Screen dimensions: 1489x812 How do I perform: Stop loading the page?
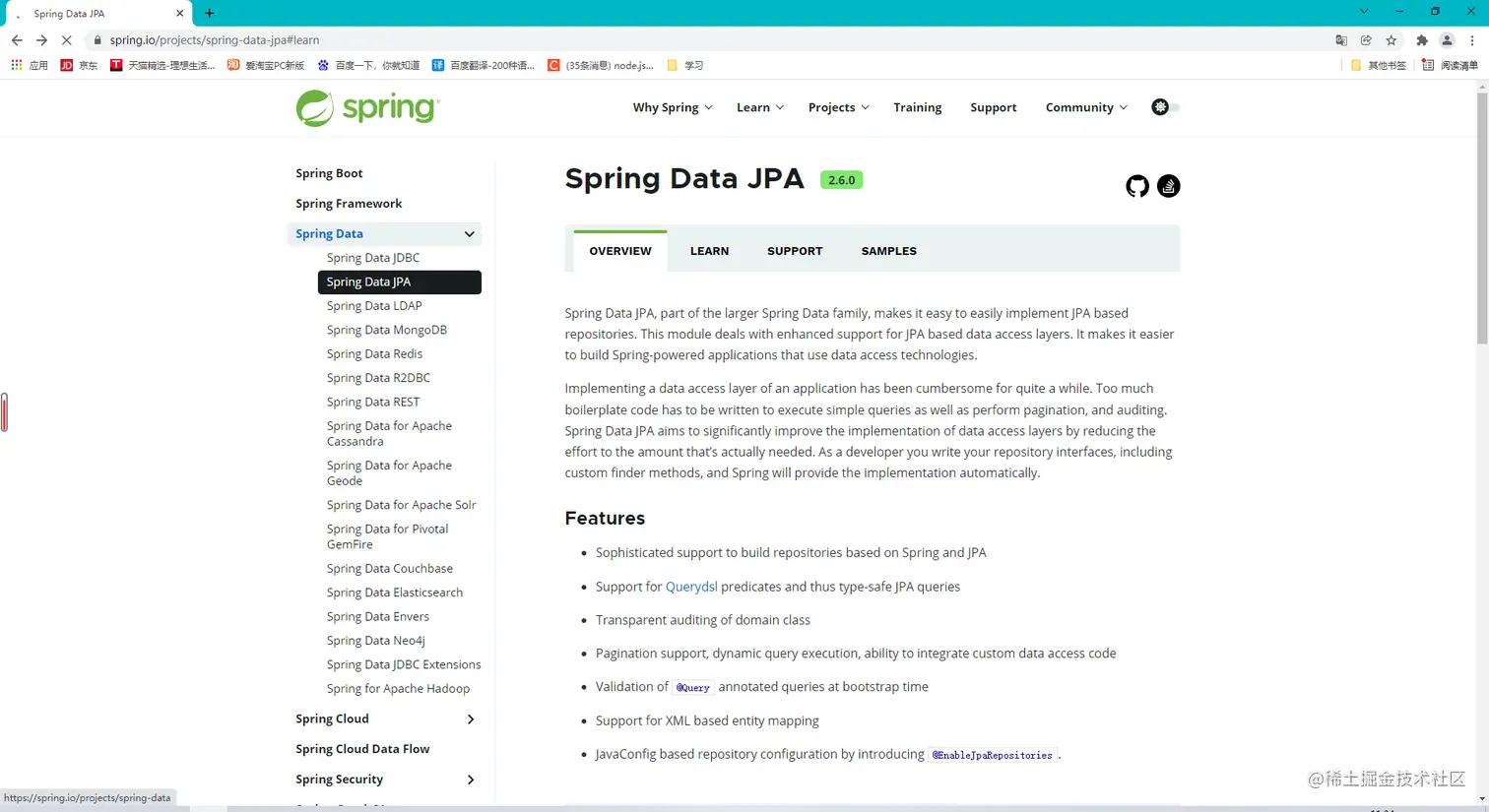pos(66,40)
